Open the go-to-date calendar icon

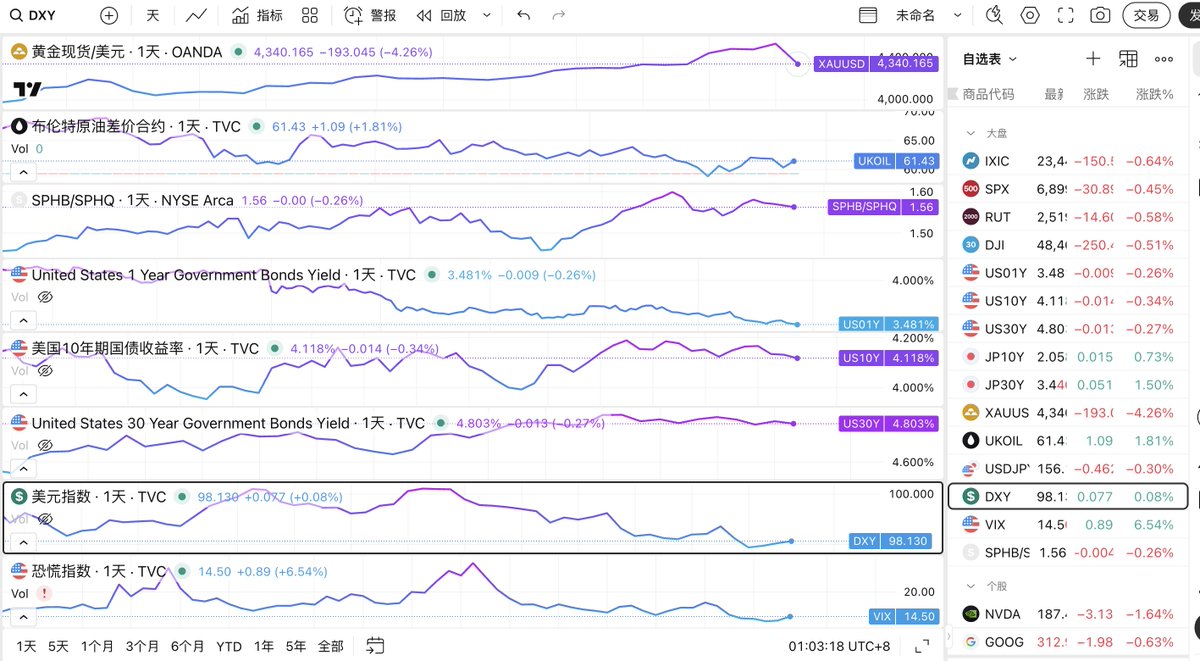(x=375, y=646)
